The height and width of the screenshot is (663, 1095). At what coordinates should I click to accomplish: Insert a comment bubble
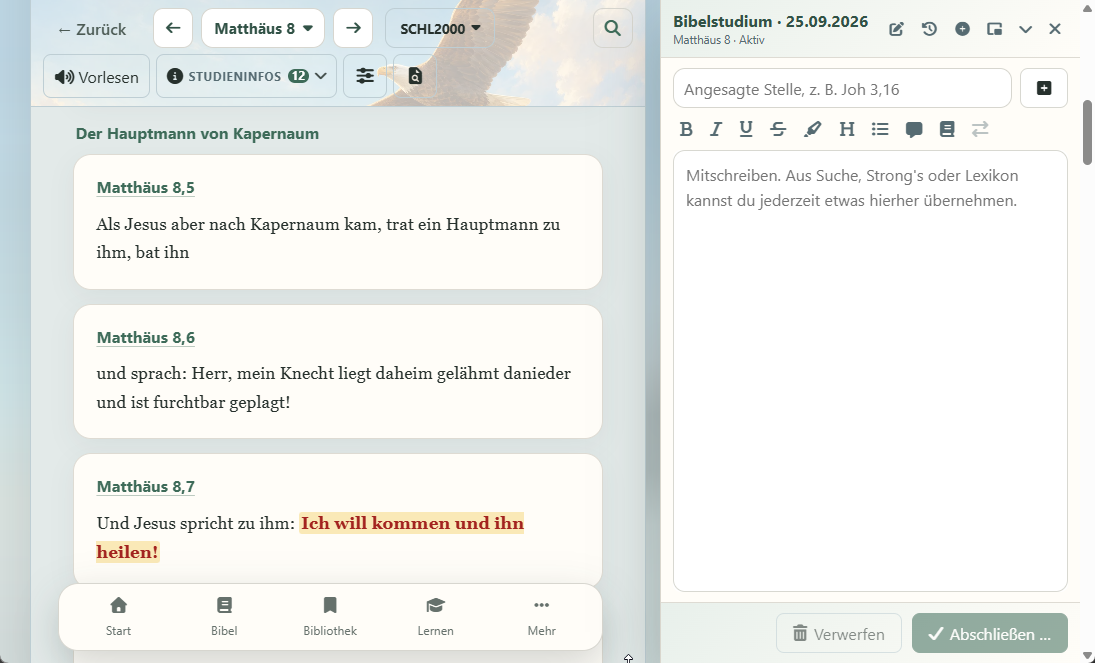tap(913, 129)
